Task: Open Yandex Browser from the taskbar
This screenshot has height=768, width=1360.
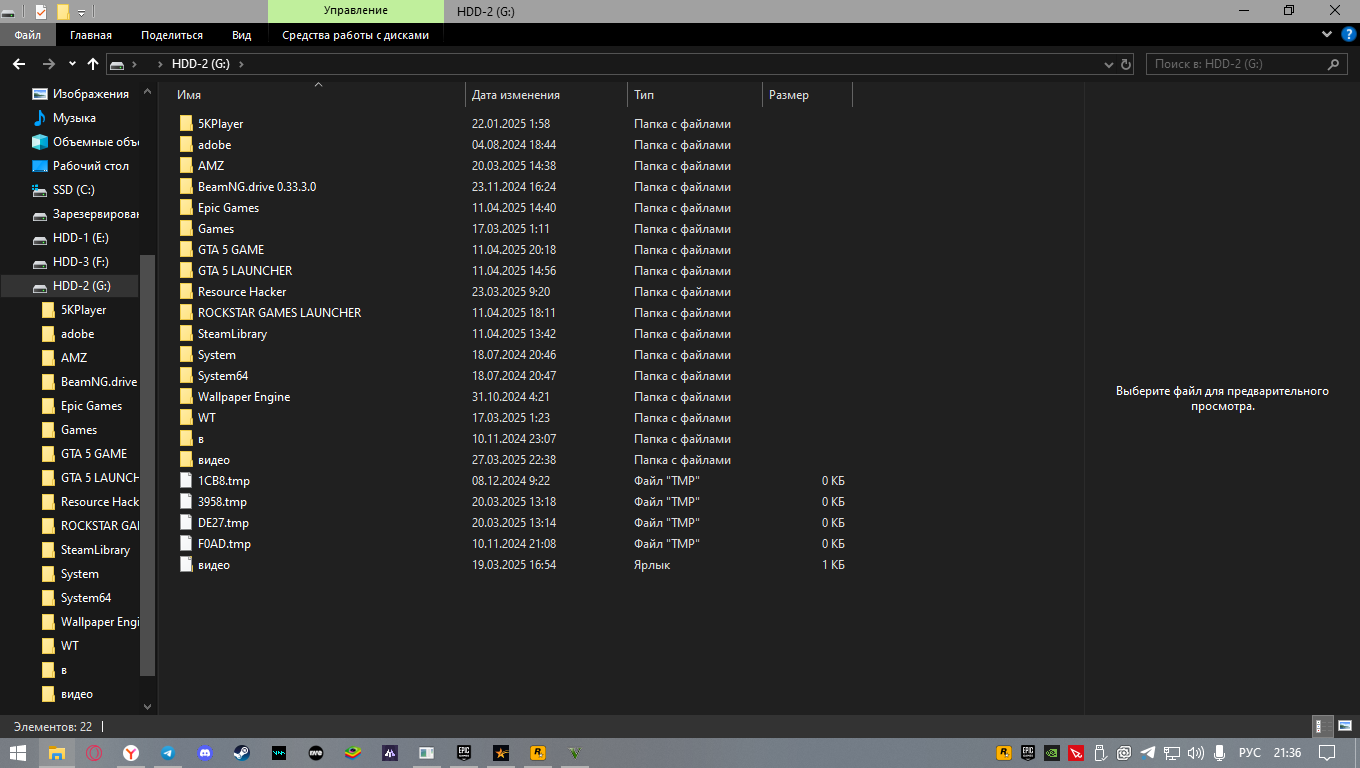Action: click(131, 753)
